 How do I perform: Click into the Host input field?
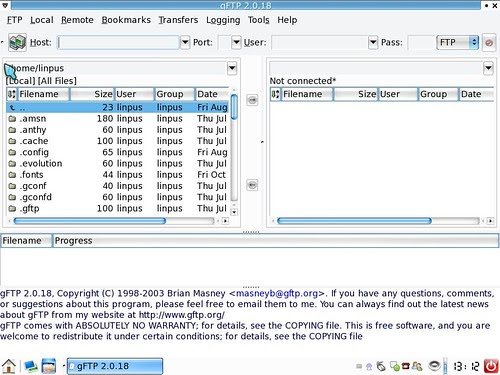[x=118, y=42]
